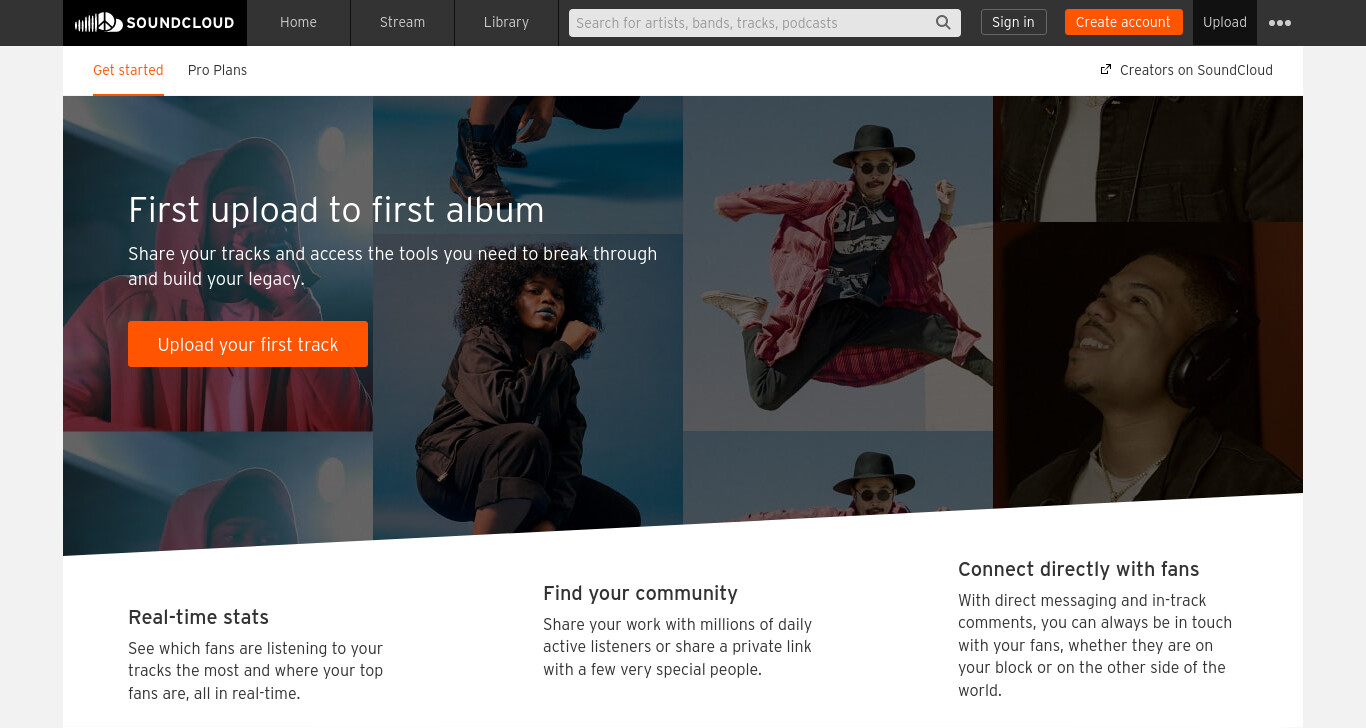Viewport: 1366px width, 728px height.
Task: Click 'With direct messaging and in-track' paragraph
Action: pyautogui.click(x=1095, y=645)
